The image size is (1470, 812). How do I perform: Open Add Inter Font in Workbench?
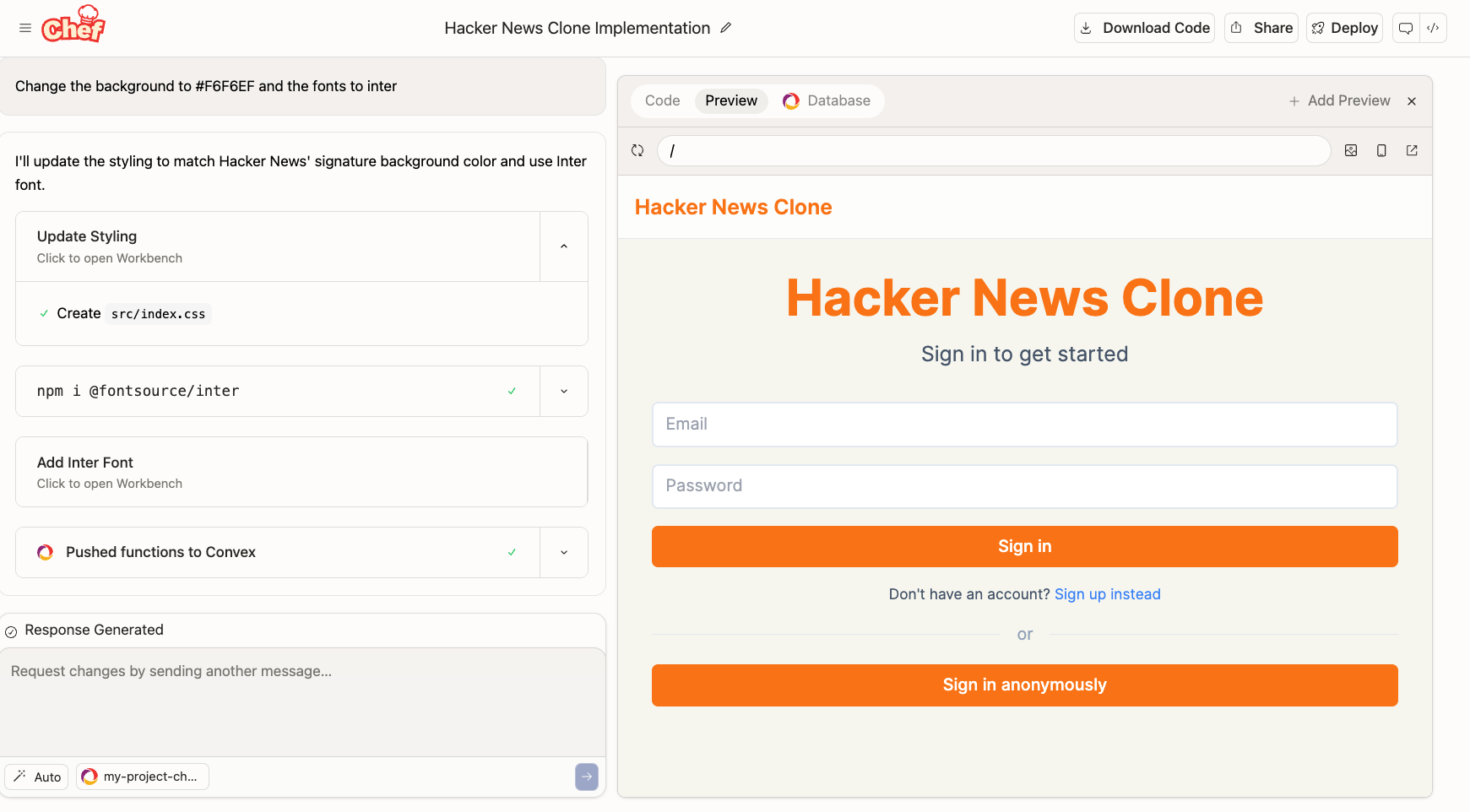pos(301,472)
